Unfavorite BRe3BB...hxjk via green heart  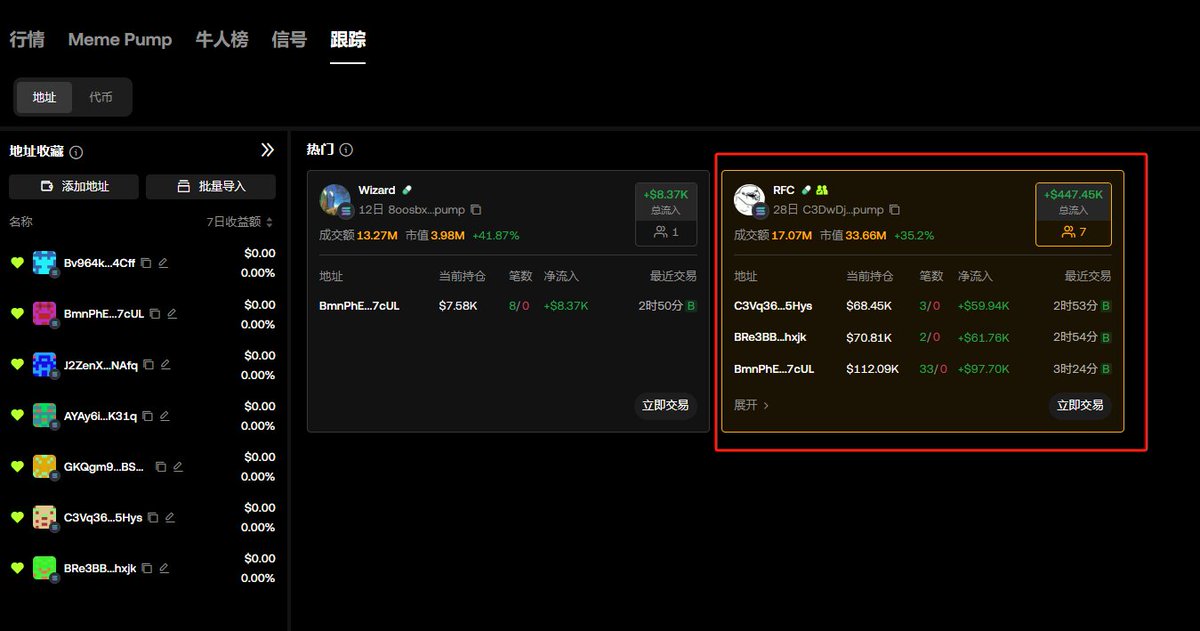[17, 568]
